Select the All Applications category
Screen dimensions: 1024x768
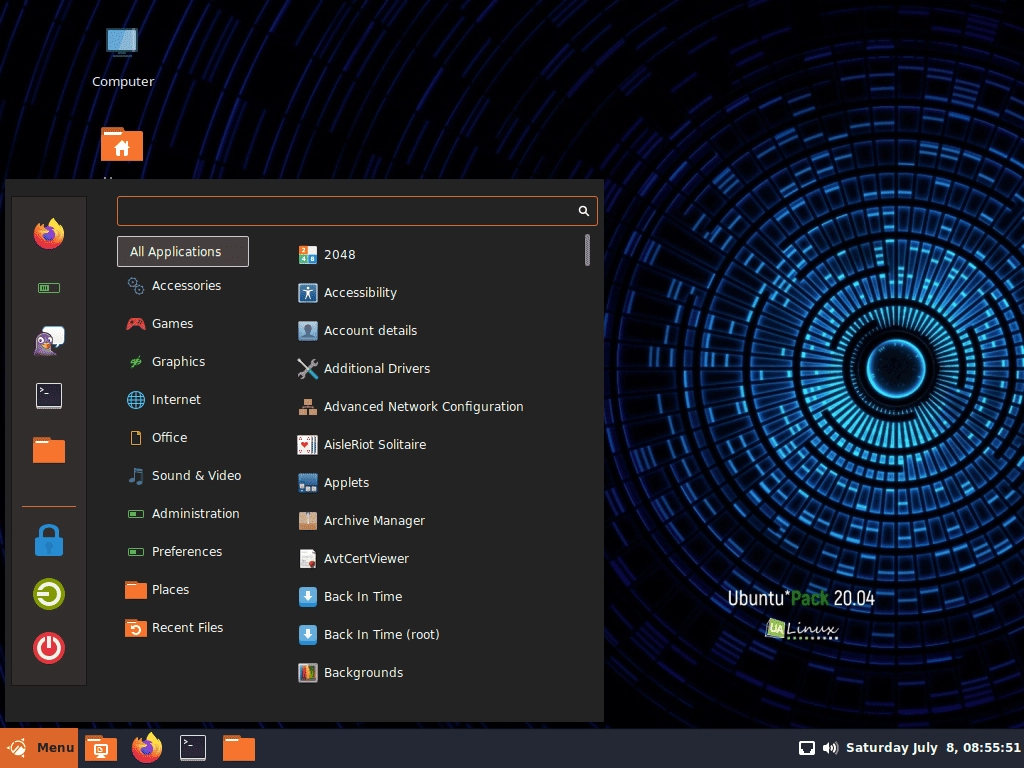click(183, 251)
